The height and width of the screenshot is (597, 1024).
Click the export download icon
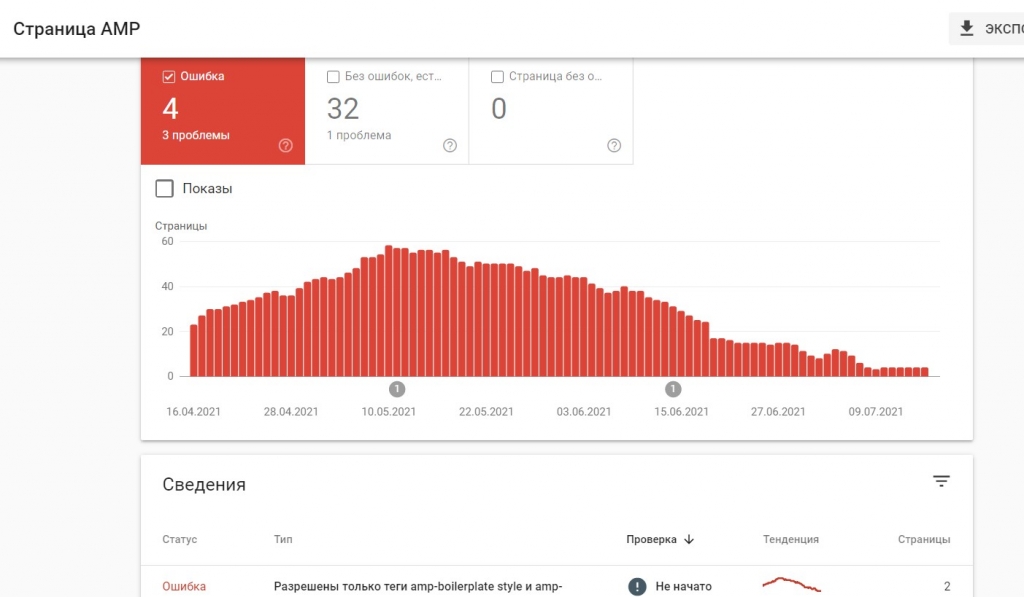[x=967, y=28]
